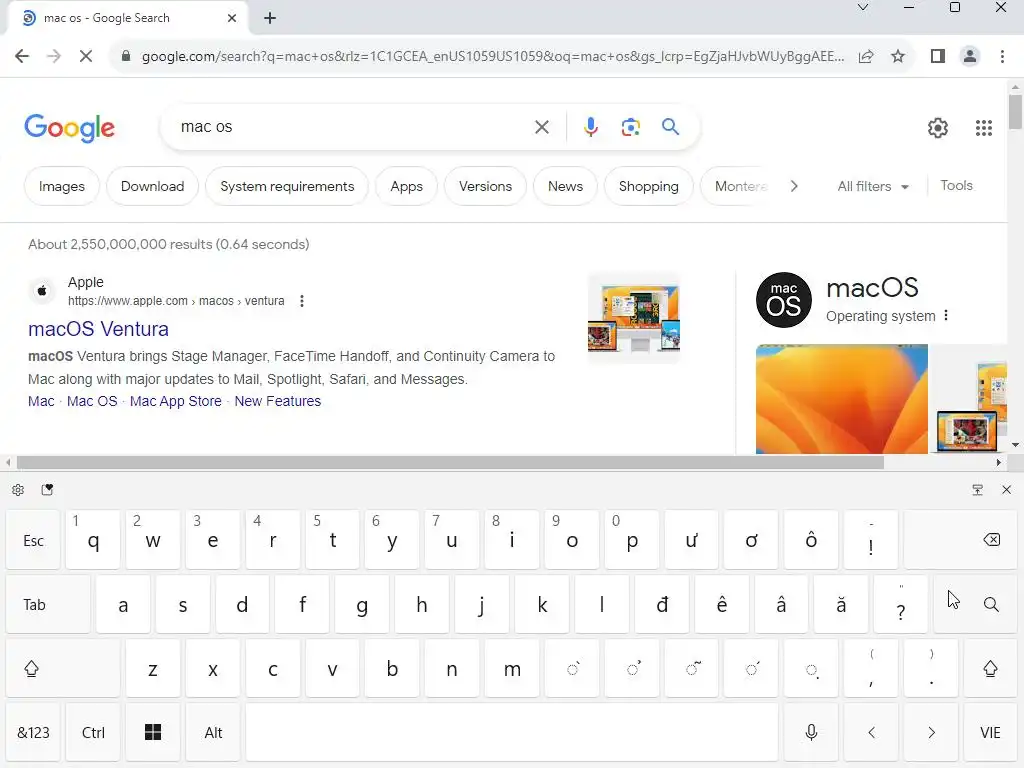Open the keyboard emoji and clipboard panel

(x=47, y=490)
